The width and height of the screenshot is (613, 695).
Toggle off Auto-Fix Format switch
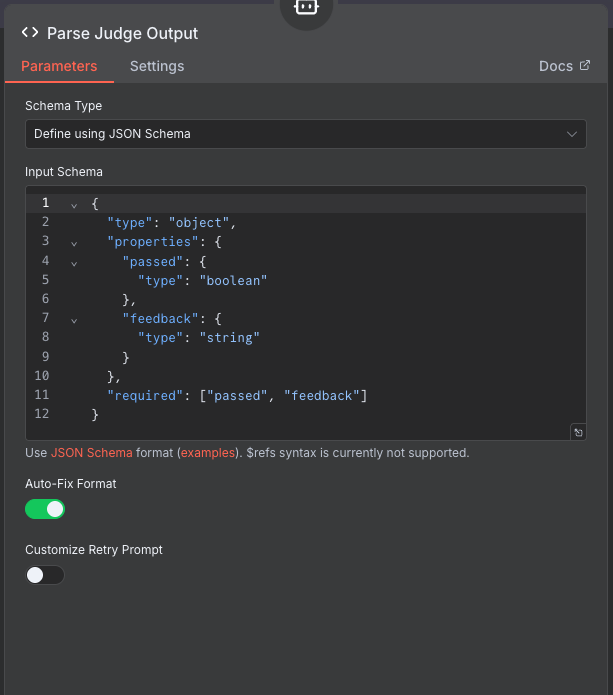pos(45,509)
